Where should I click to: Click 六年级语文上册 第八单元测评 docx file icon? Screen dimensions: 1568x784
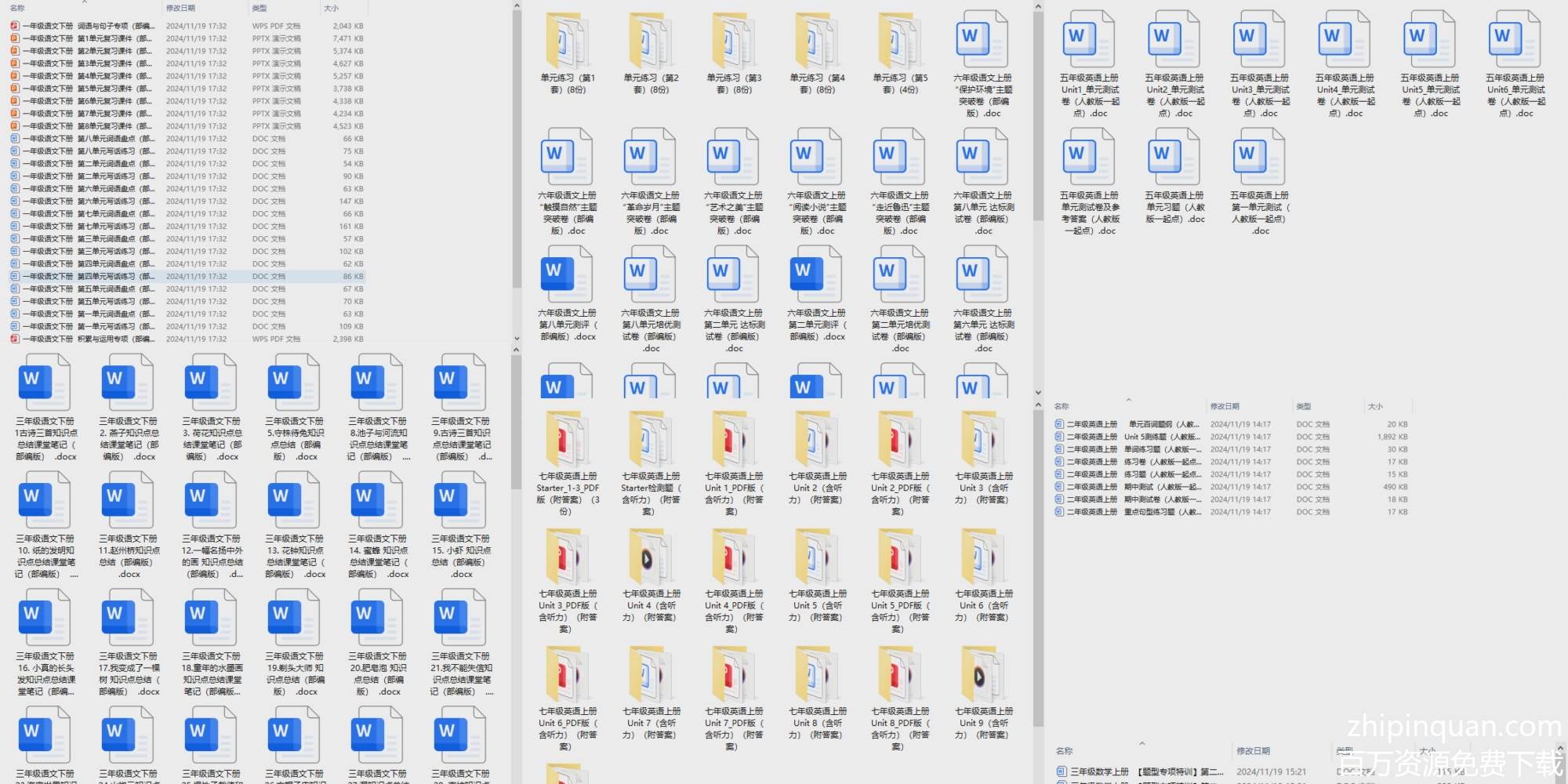tap(568, 276)
